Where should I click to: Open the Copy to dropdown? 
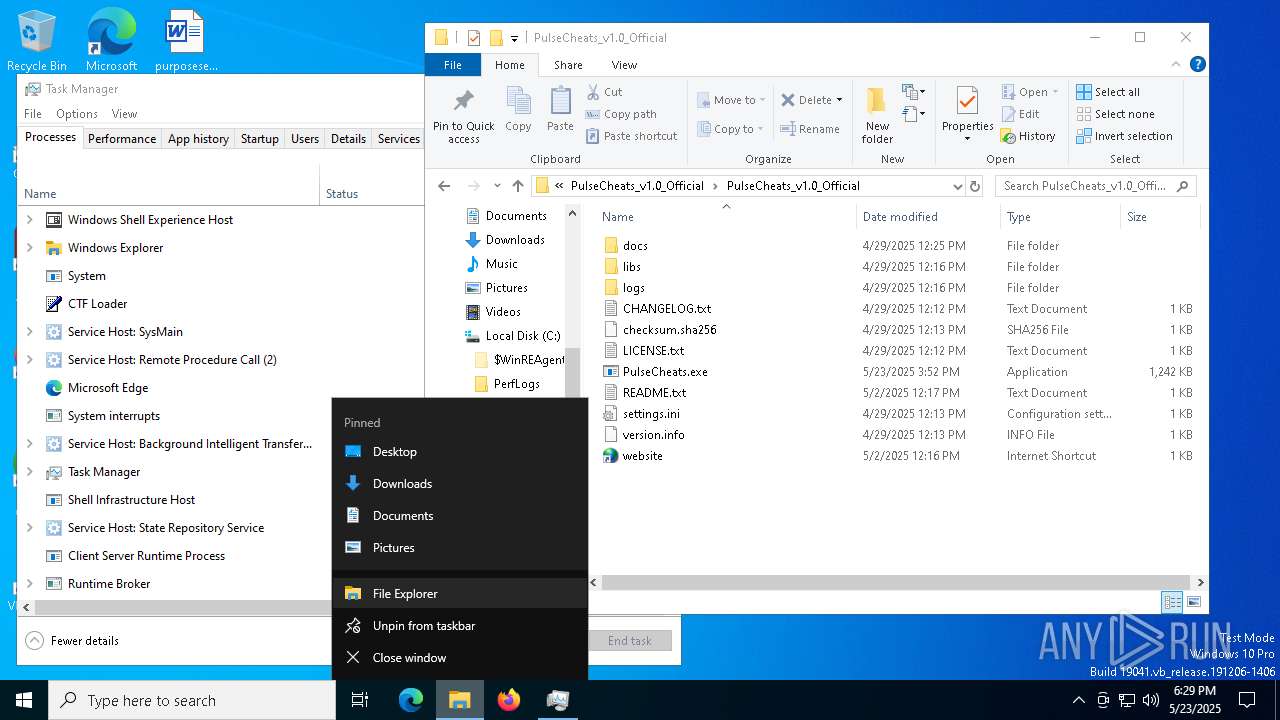point(731,129)
